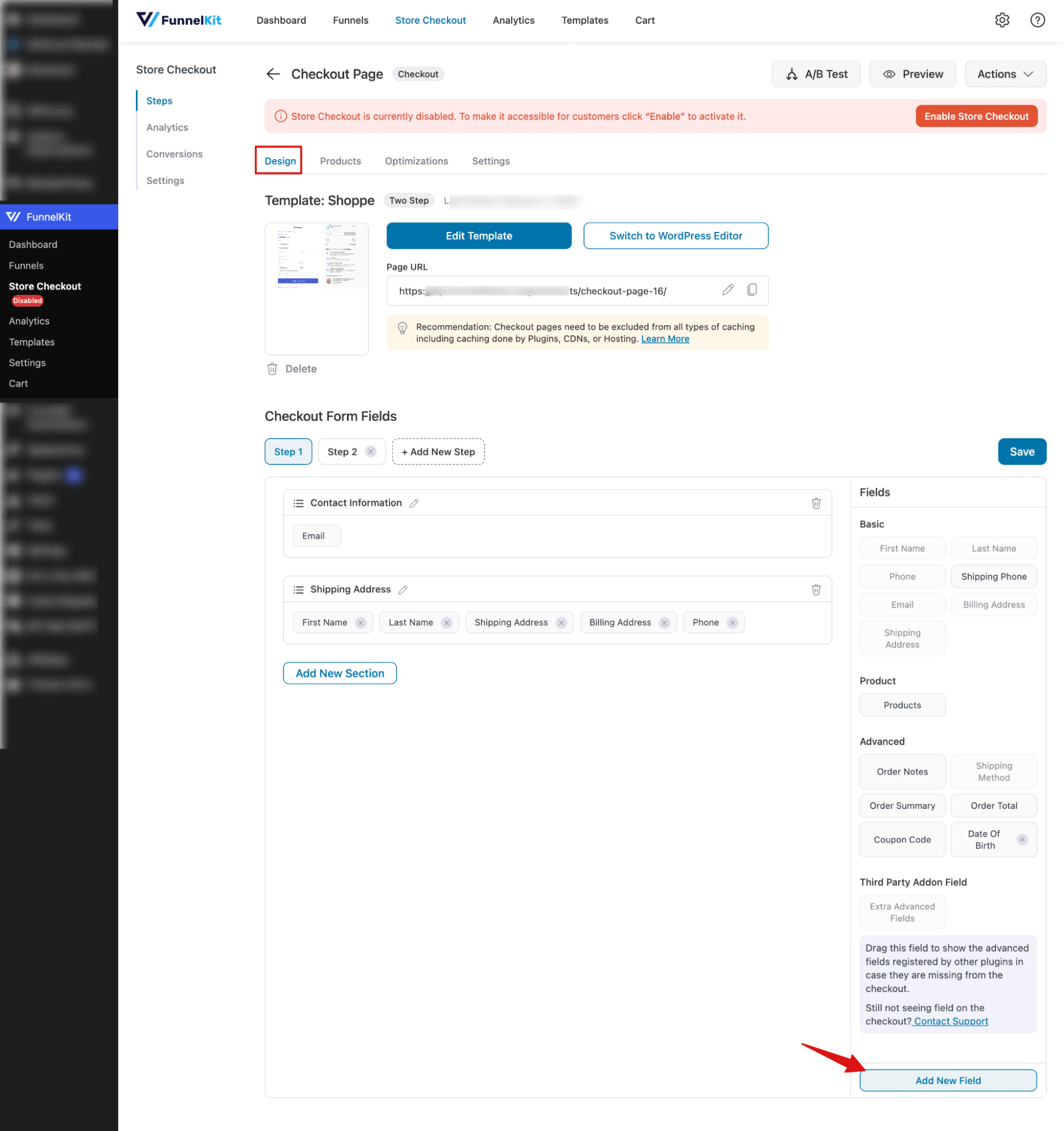Open the Optimizations tab

pos(416,161)
